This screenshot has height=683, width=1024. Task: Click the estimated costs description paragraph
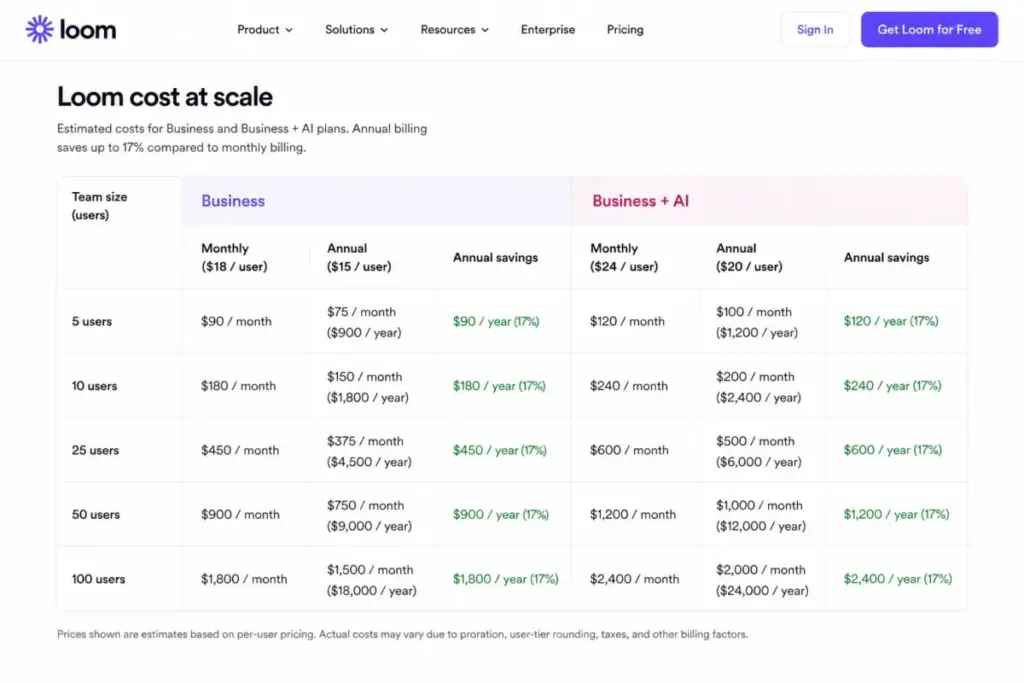pos(242,138)
